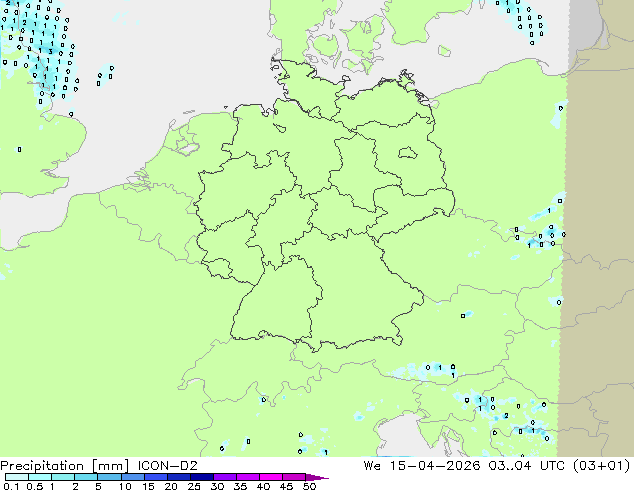
Task: Pick the 2–5 mm legend color box
Action: (x=86, y=477)
